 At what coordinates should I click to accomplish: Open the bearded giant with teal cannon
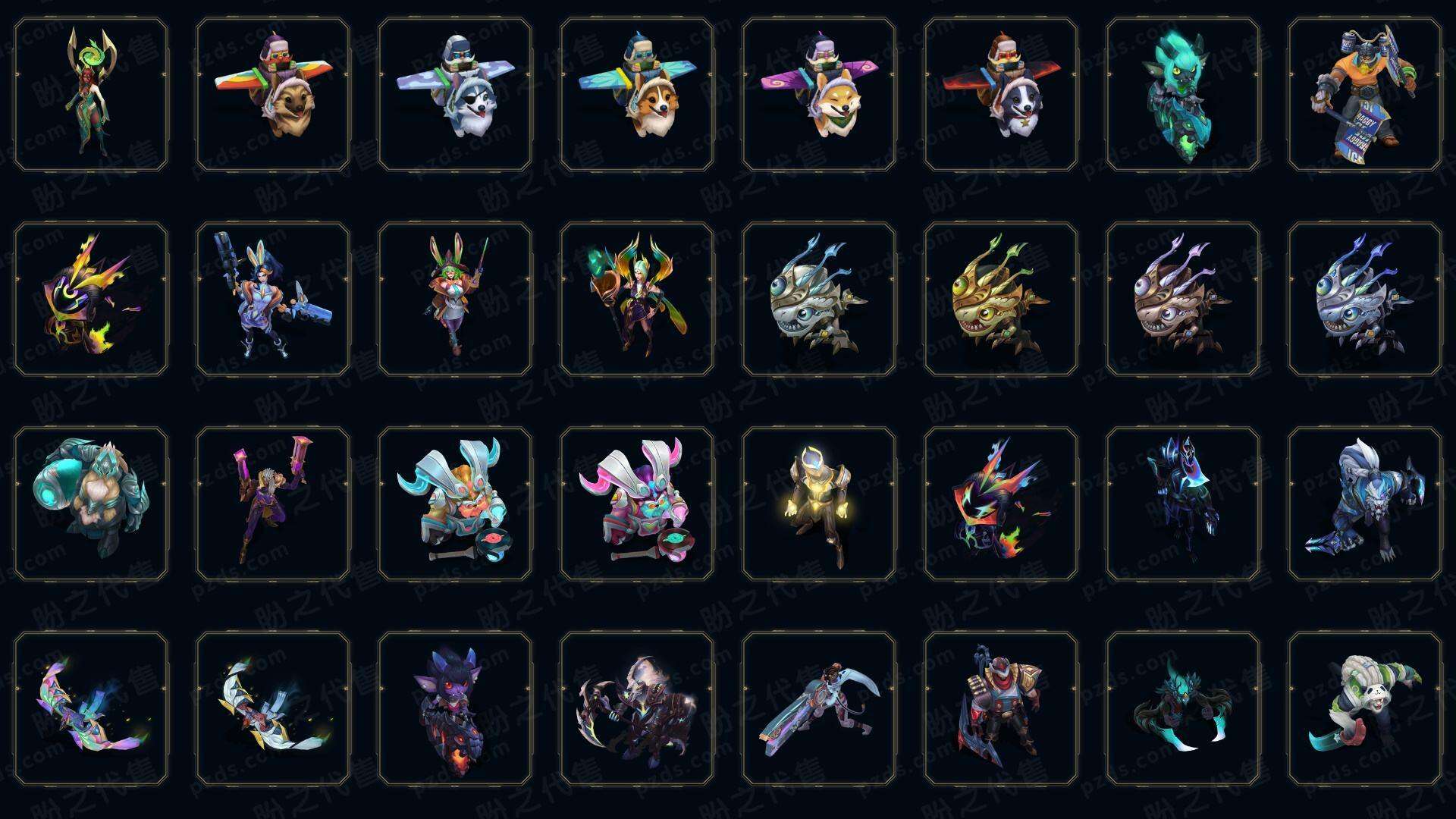(x=91, y=504)
